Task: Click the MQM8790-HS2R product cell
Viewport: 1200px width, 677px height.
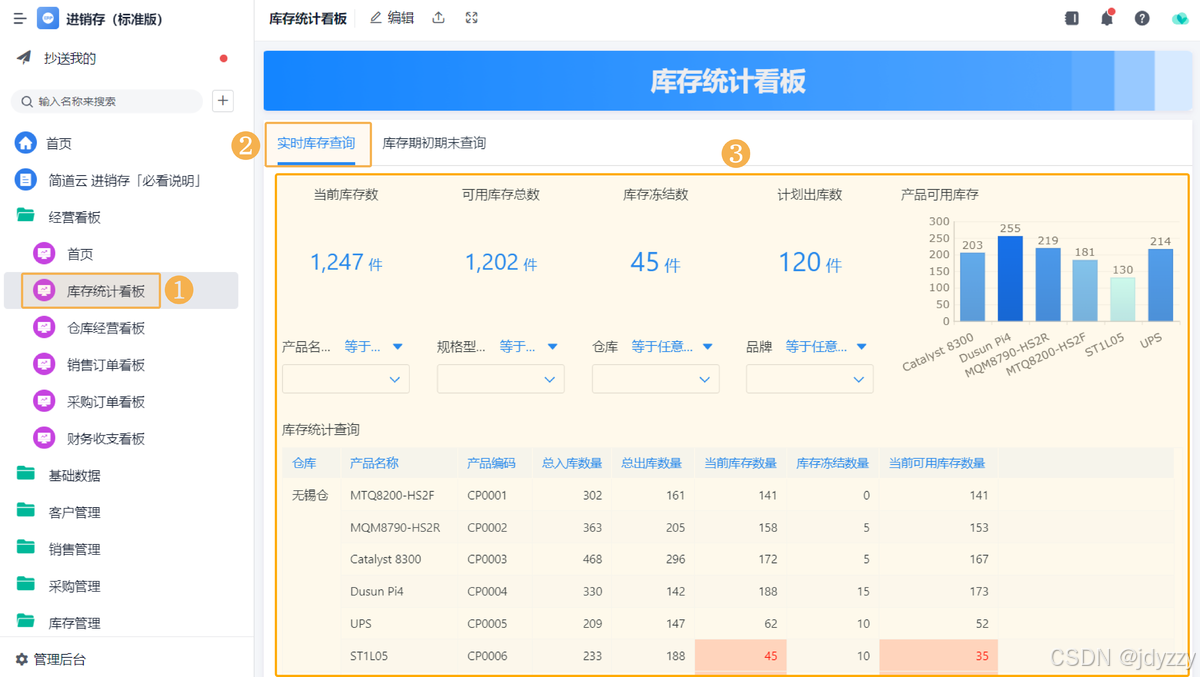Action: tap(395, 527)
